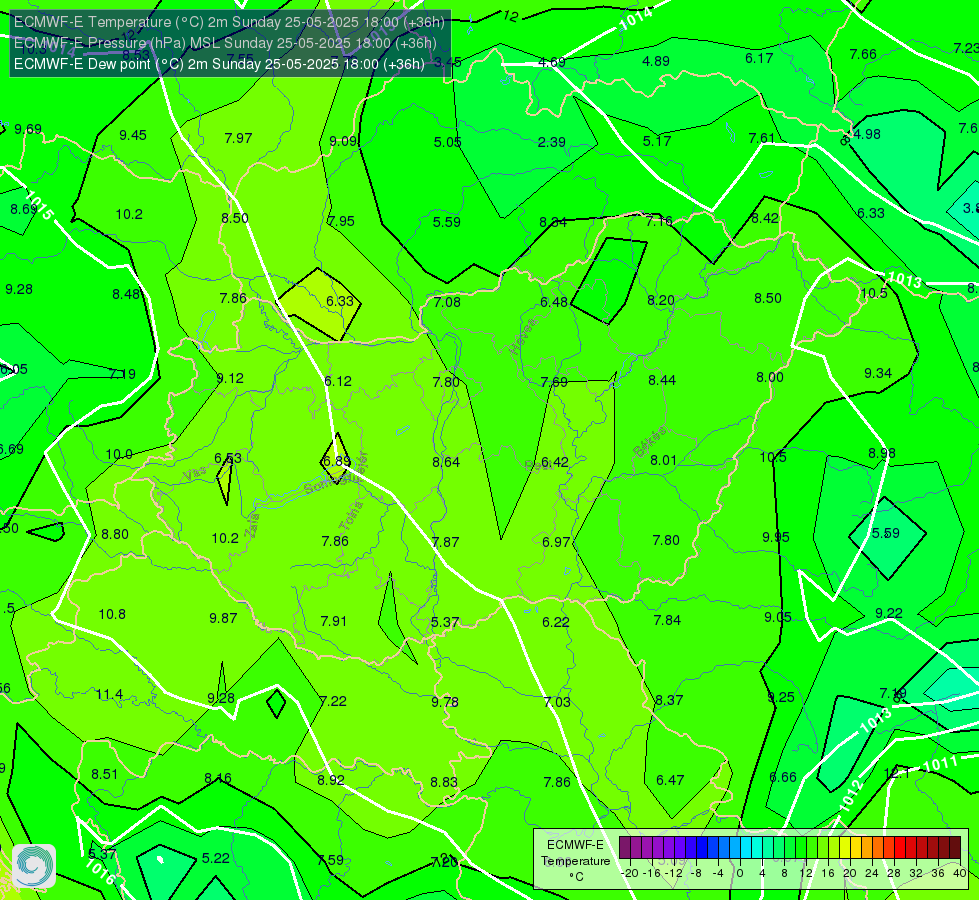Click the 8.44 grid value

(x=662, y=380)
